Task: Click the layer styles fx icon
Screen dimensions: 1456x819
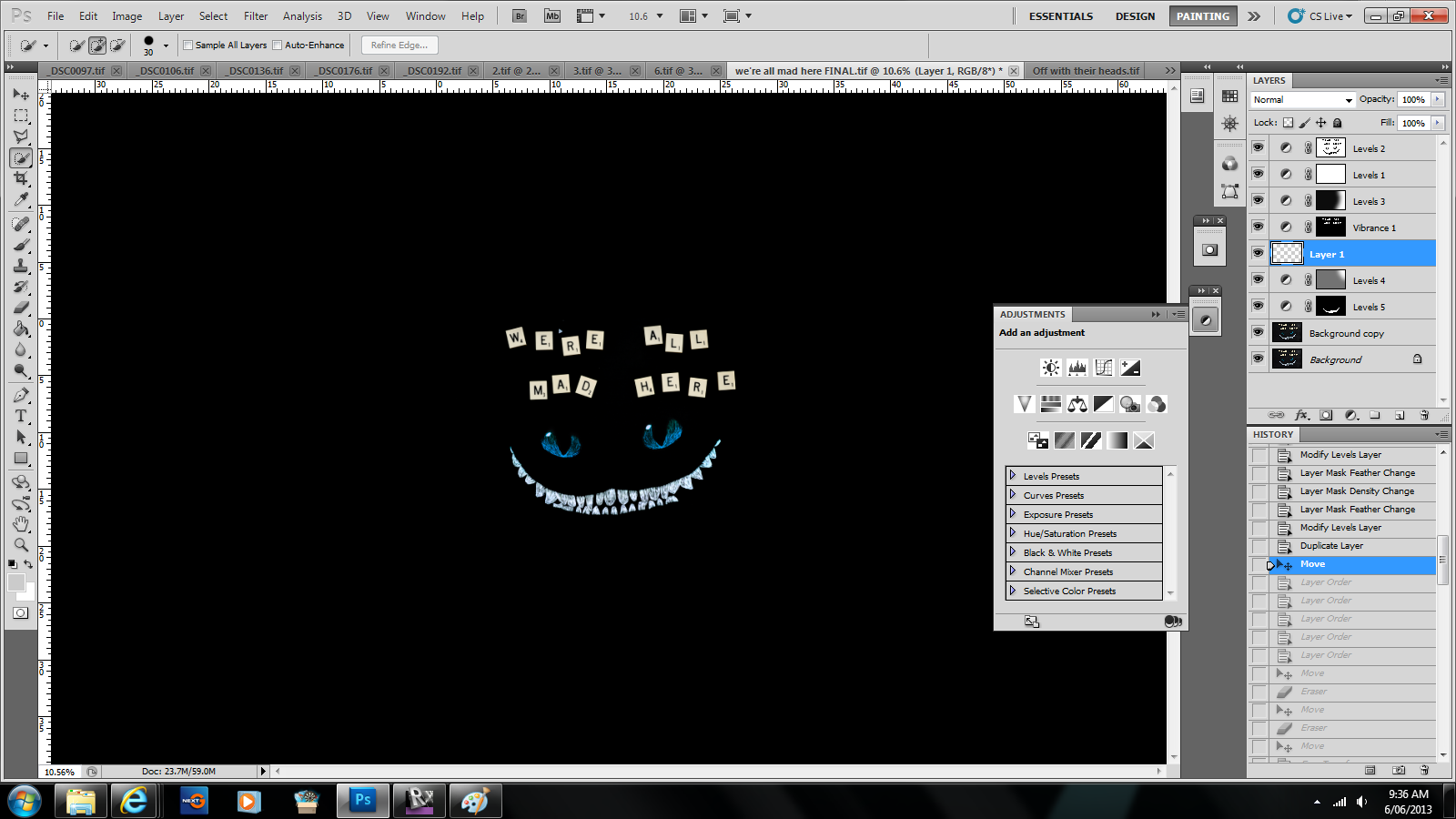Action: (1301, 415)
